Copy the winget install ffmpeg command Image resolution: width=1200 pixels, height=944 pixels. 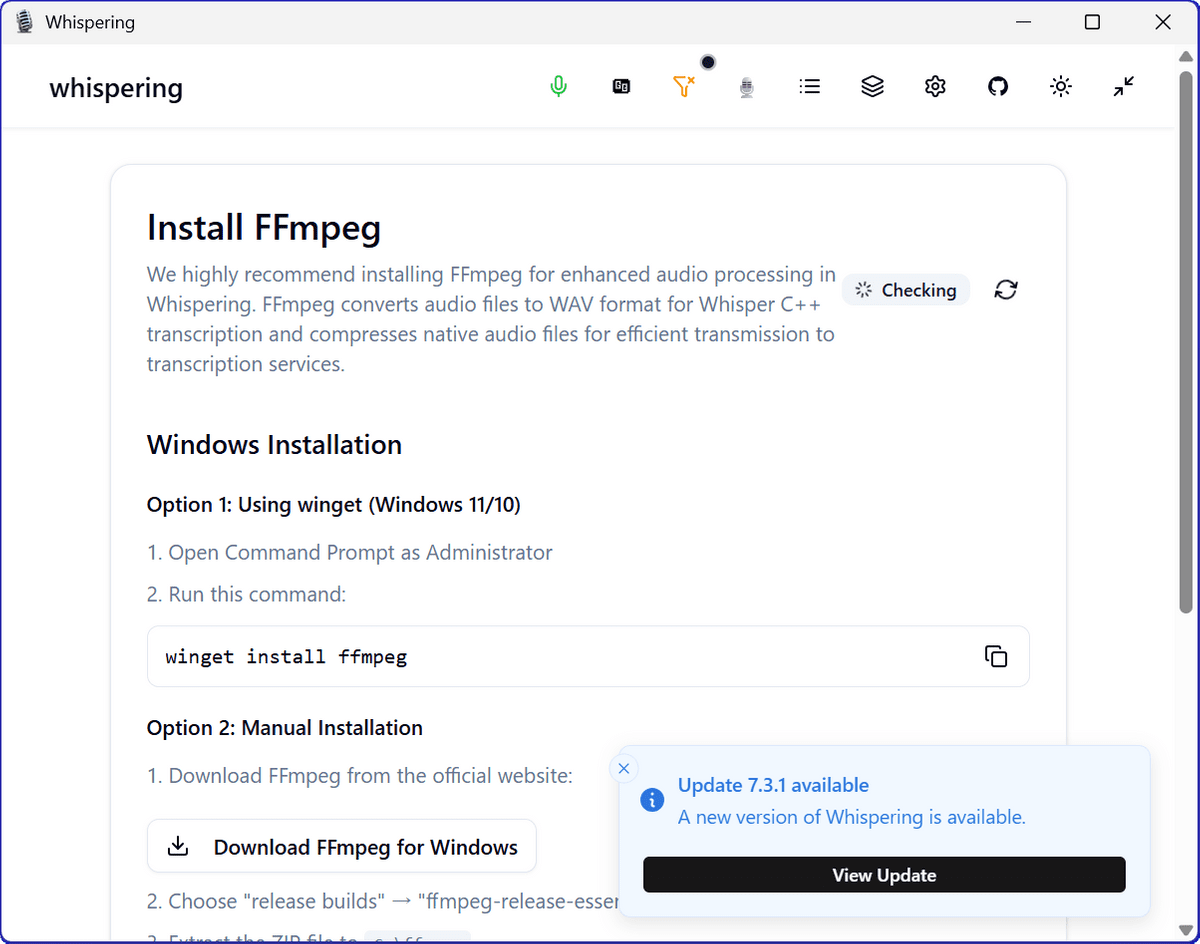tap(996, 656)
